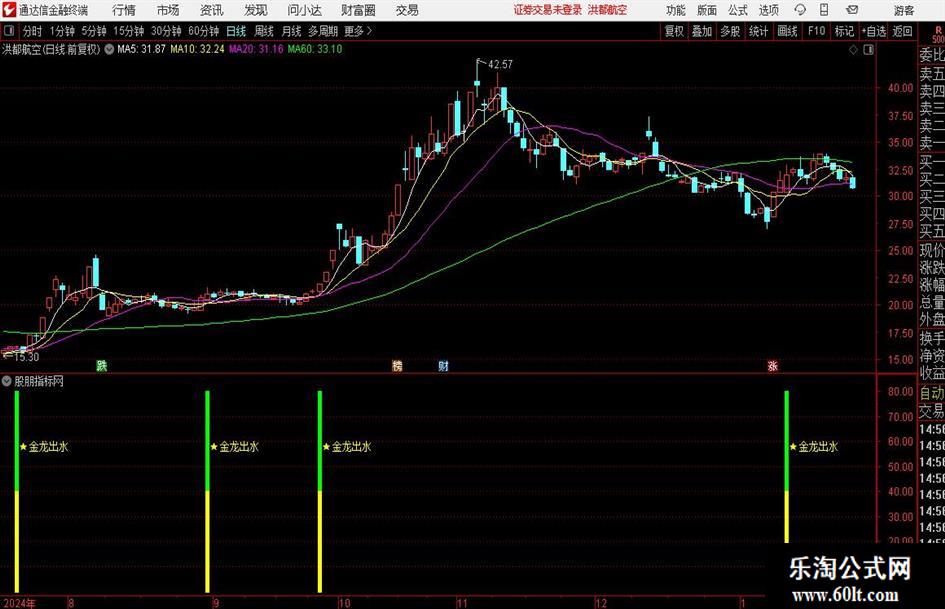Screen dimensions: 945x609
Task: Open the 选项 menu
Action: (x=768, y=10)
